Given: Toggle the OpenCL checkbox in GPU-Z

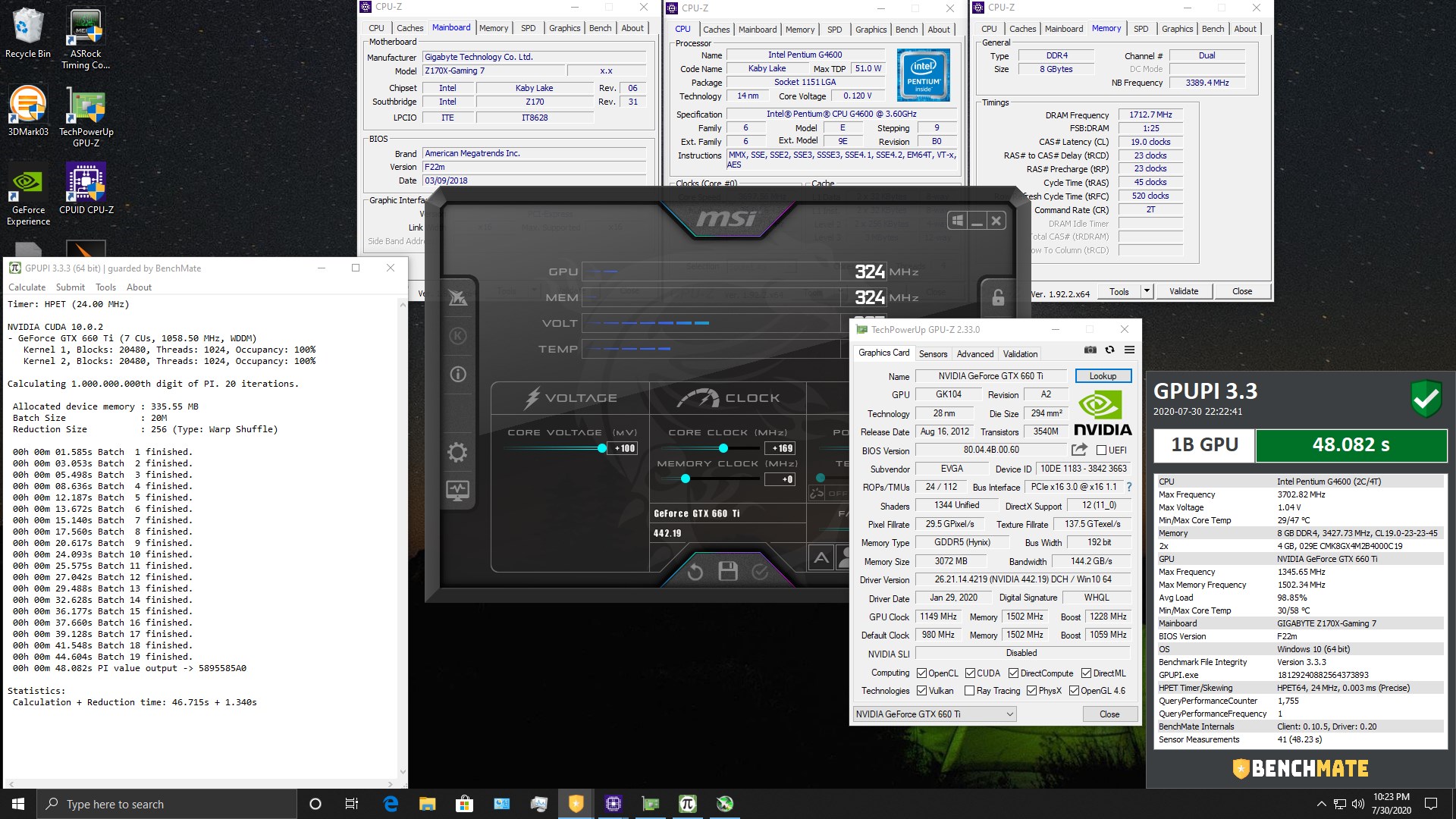Looking at the screenshot, I should pyautogui.click(x=921, y=673).
